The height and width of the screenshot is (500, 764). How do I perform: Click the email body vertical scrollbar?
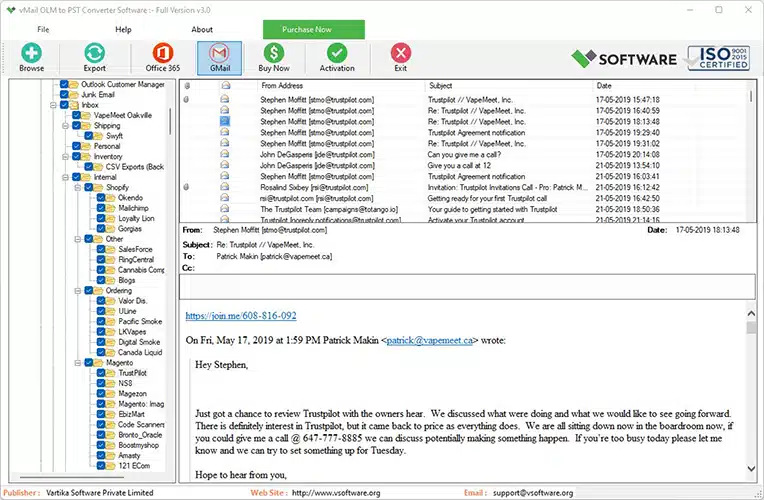click(x=751, y=400)
